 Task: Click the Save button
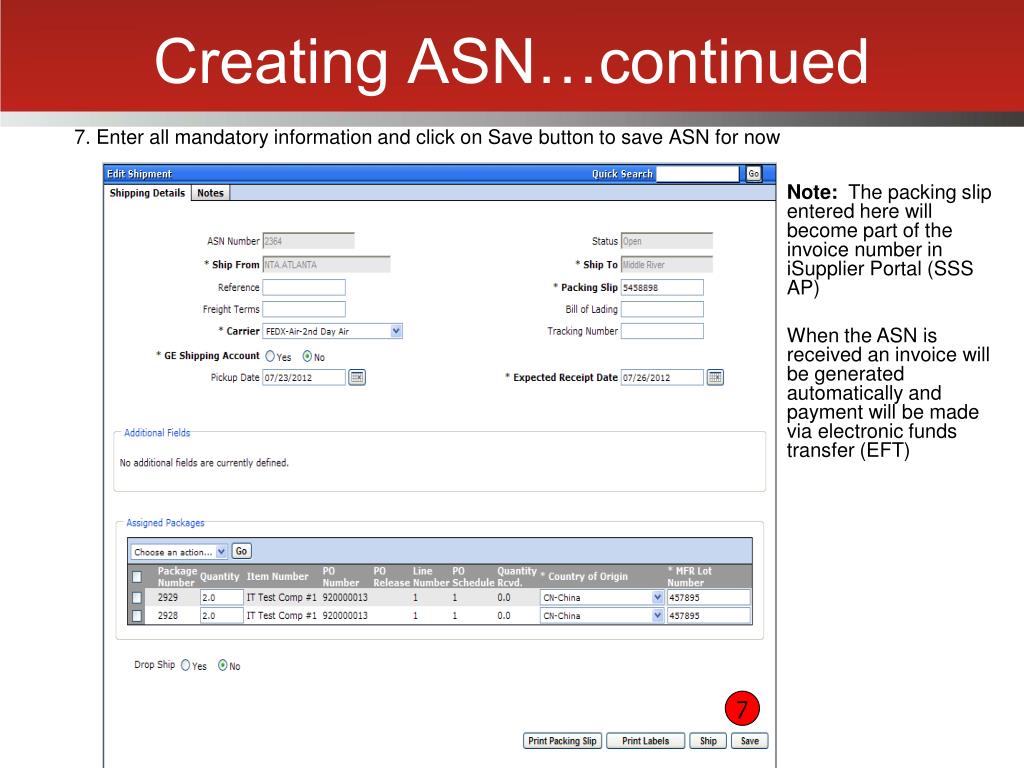coord(750,741)
